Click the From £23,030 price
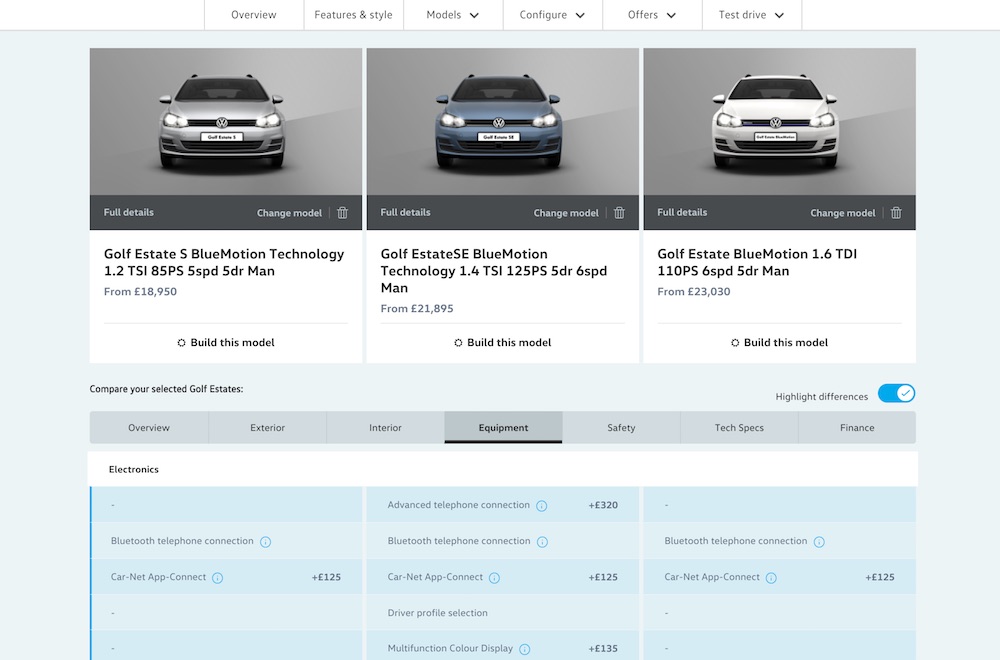Screen dimensions: 1000x660 (x=694, y=291)
